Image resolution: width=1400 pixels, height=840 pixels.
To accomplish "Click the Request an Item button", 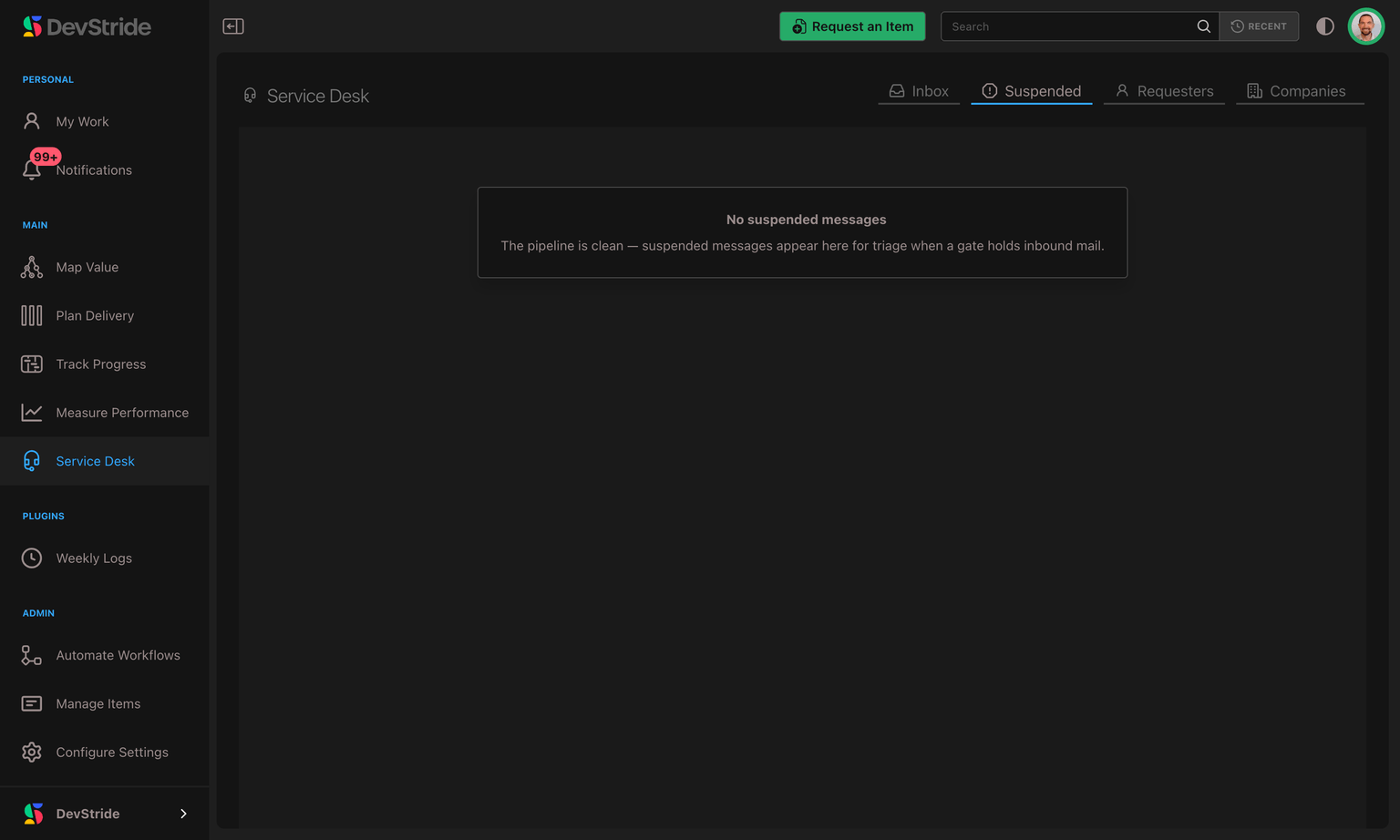I will coord(852,26).
